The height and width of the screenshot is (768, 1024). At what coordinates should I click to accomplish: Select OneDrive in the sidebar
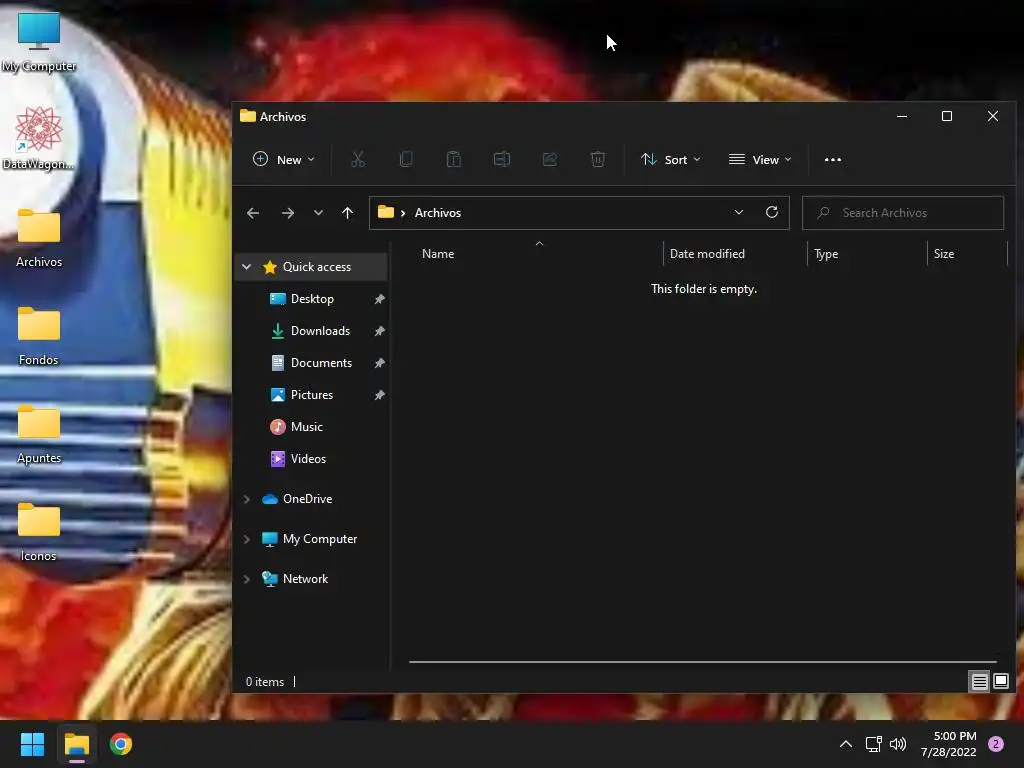(307, 499)
